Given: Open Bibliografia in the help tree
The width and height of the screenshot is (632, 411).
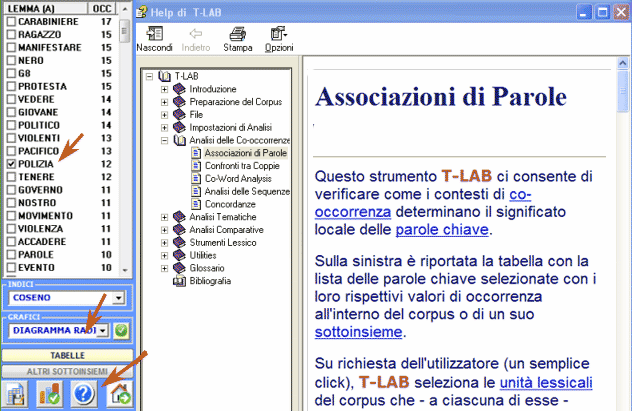Looking at the screenshot, I should point(210,281).
